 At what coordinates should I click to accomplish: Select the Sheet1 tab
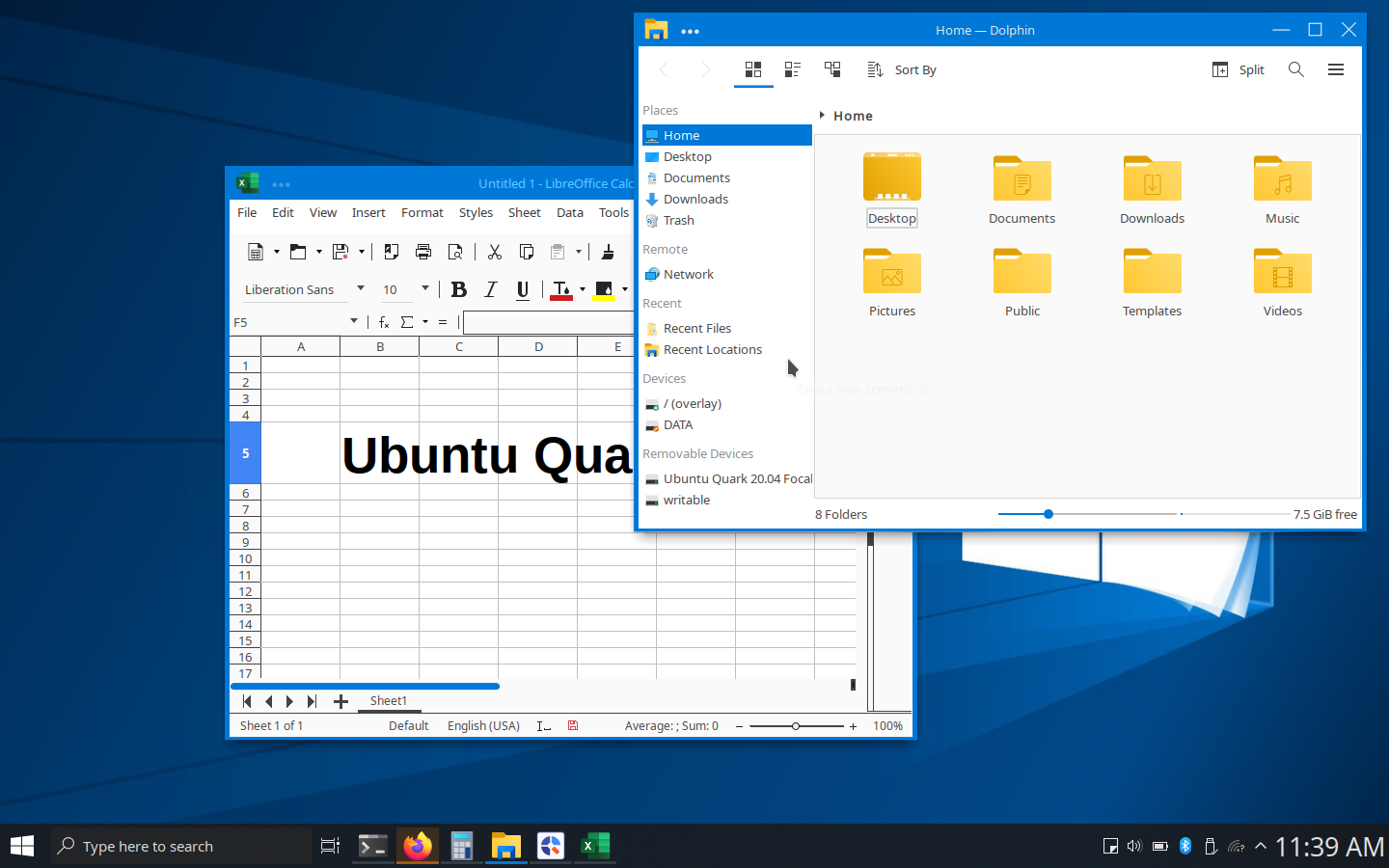388,701
